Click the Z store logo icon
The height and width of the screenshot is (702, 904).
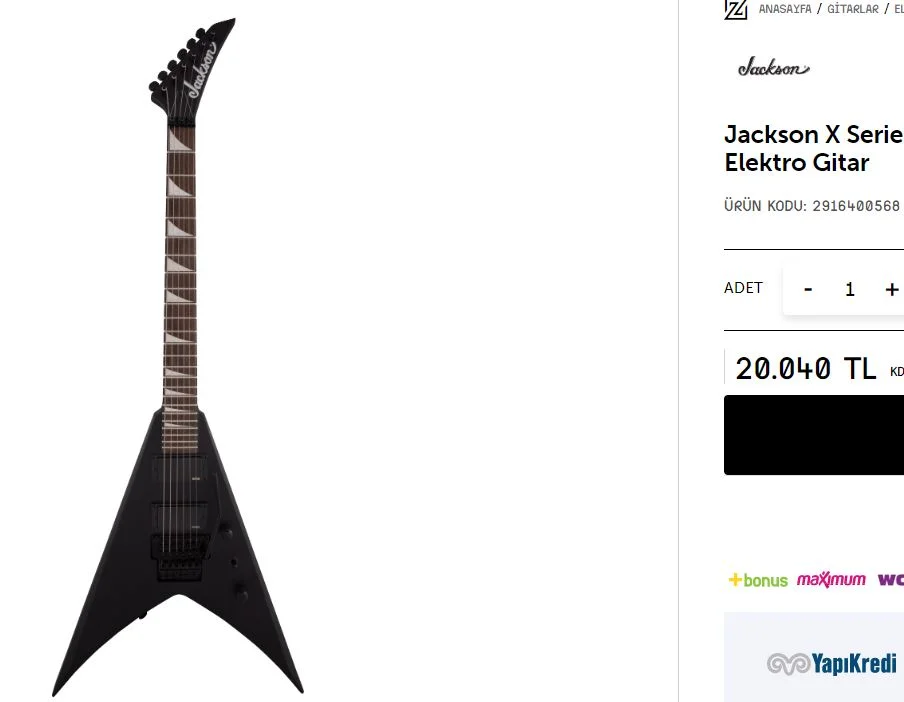coord(736,10)
